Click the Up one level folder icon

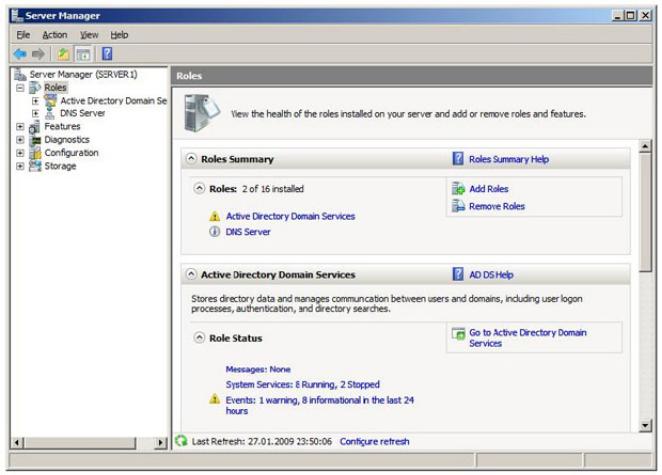63,54
